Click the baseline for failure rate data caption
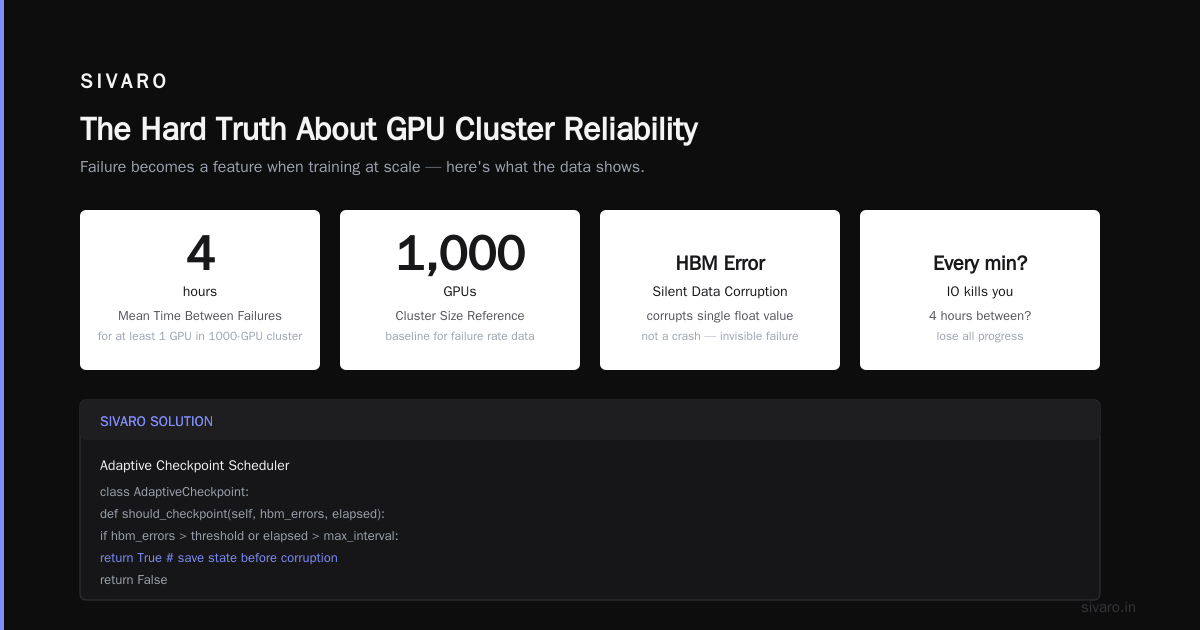This screenshot has width=1200, height=630. (x=460, y=336)
